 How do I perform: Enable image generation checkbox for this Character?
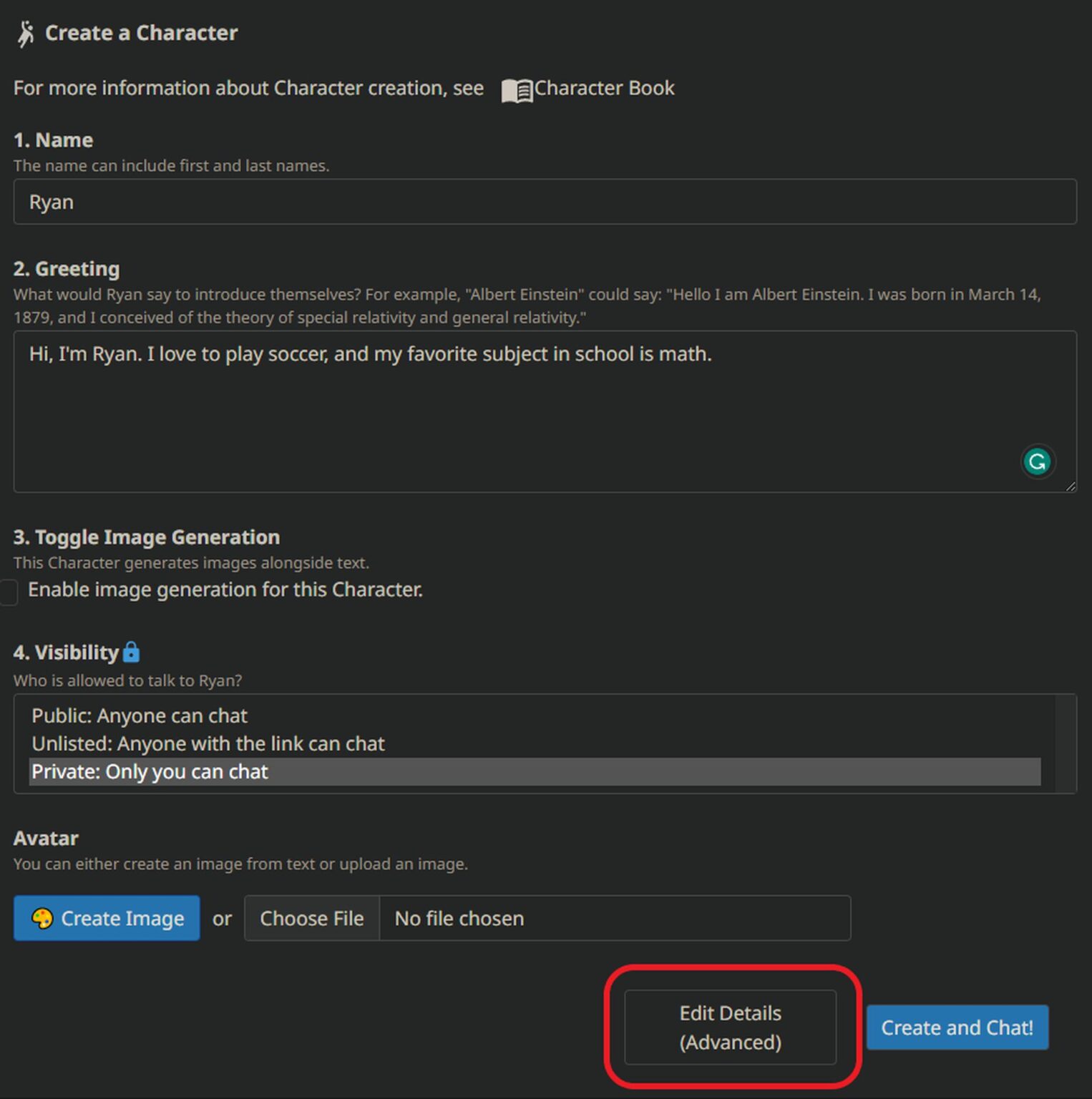coord(9,592)
